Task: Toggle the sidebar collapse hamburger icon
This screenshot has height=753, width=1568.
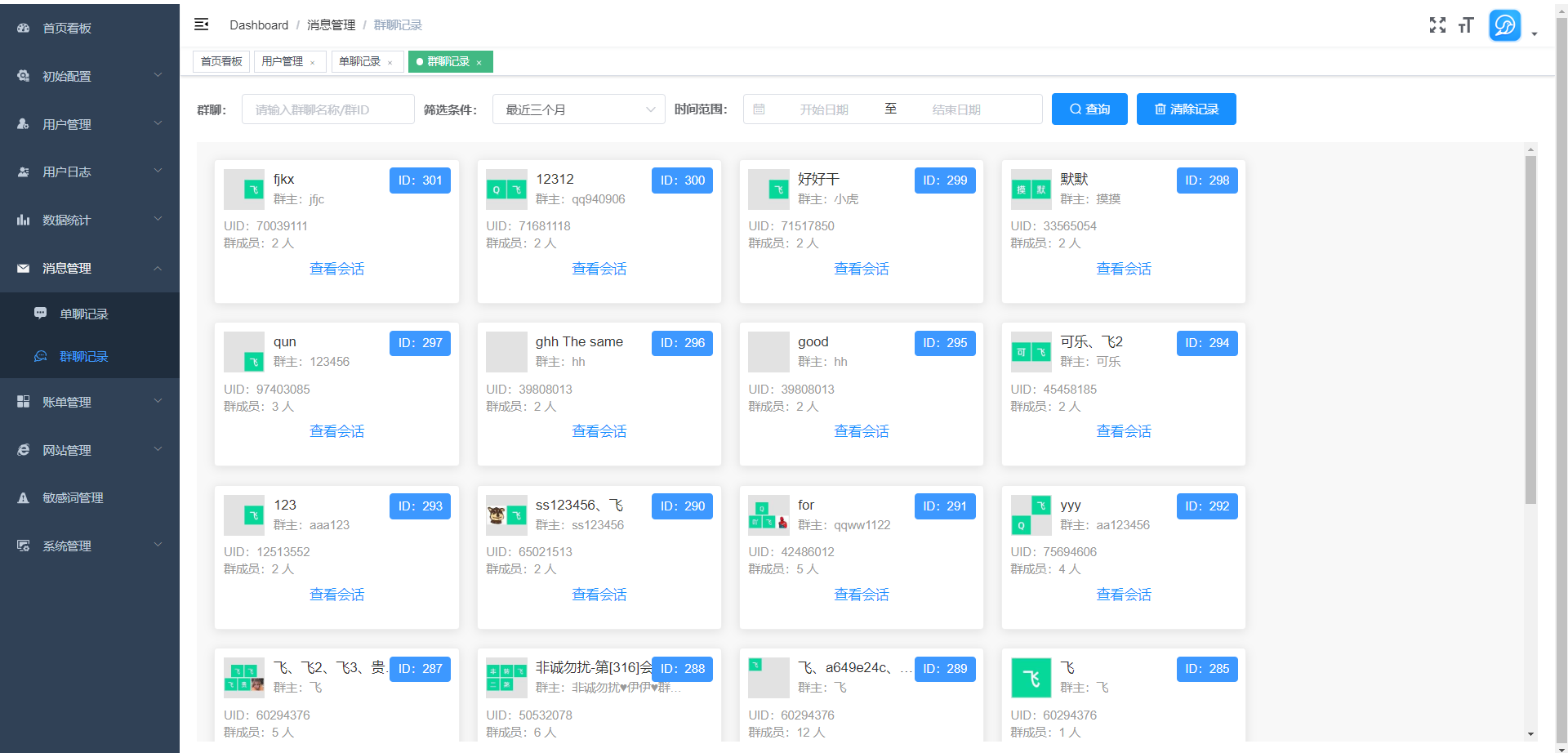Action: (201, 25)
